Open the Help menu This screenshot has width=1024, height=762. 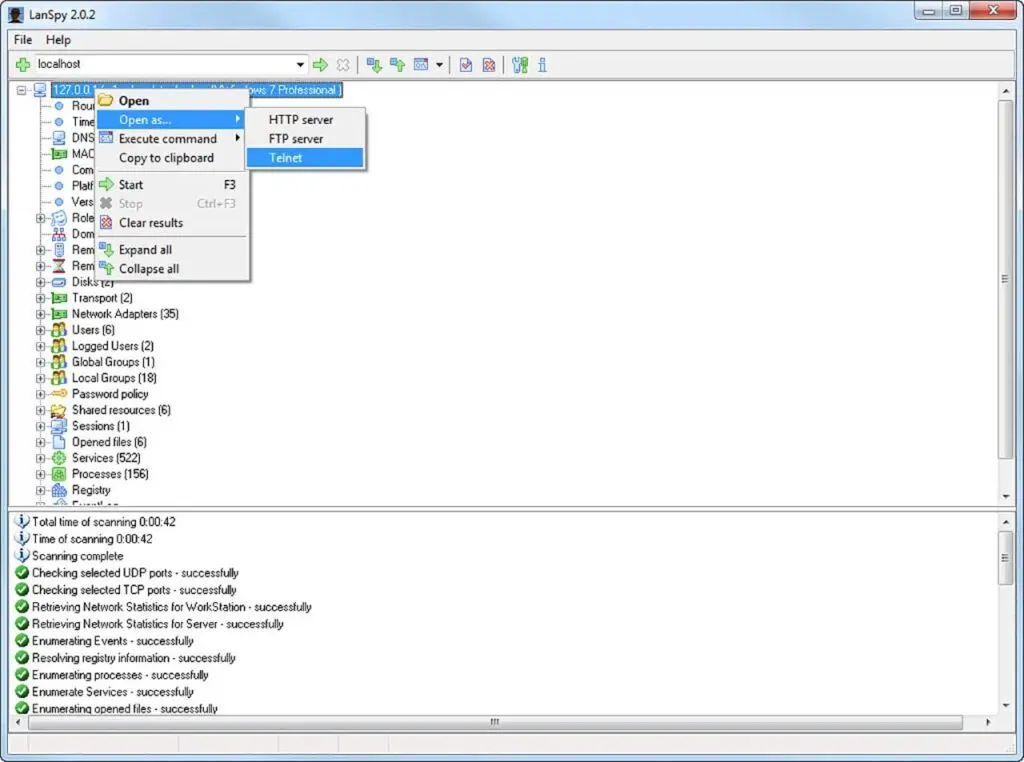58,40
